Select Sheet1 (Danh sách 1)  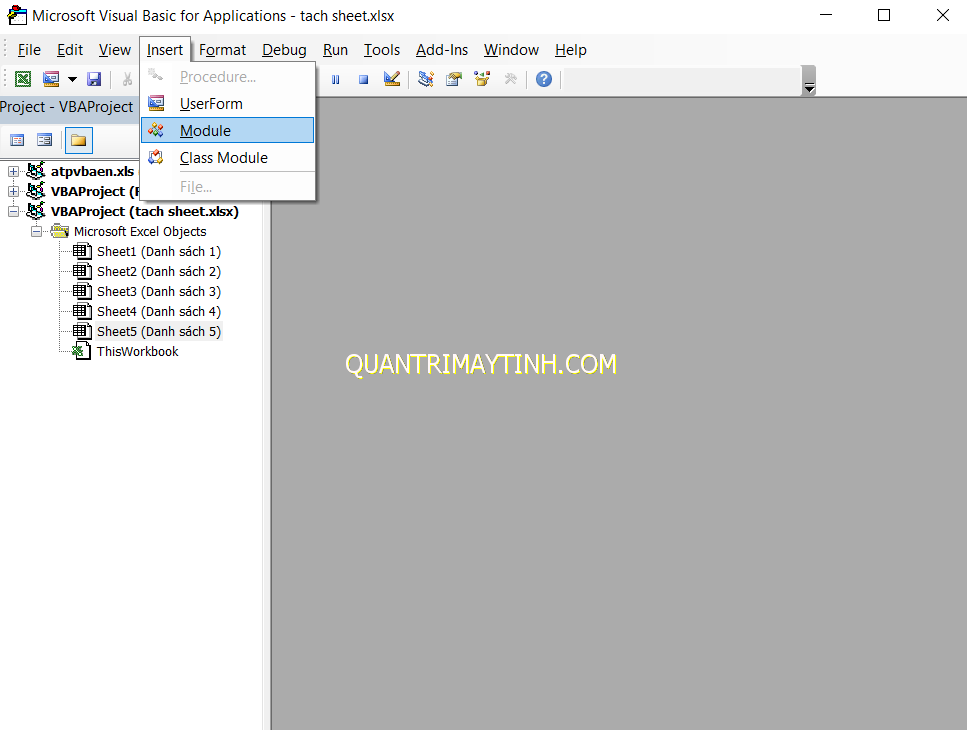158,252
